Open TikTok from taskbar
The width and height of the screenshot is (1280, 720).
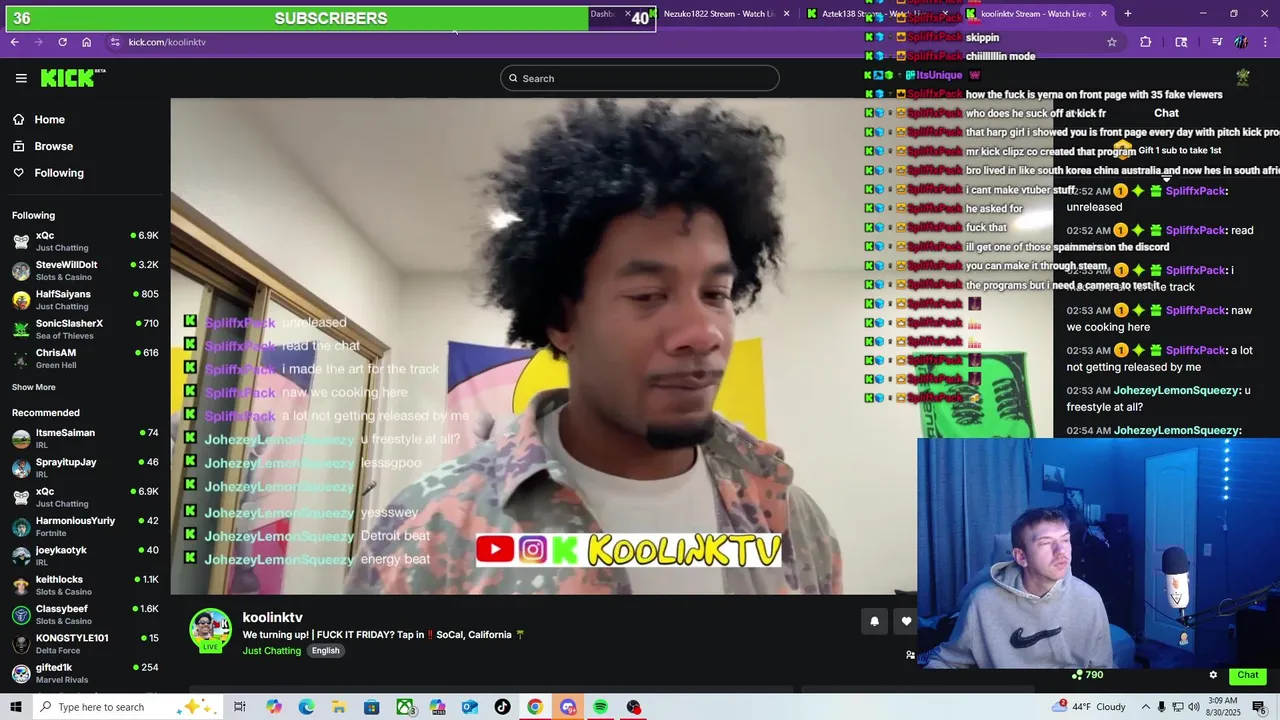pyautogui.click(x=502, y=707)
